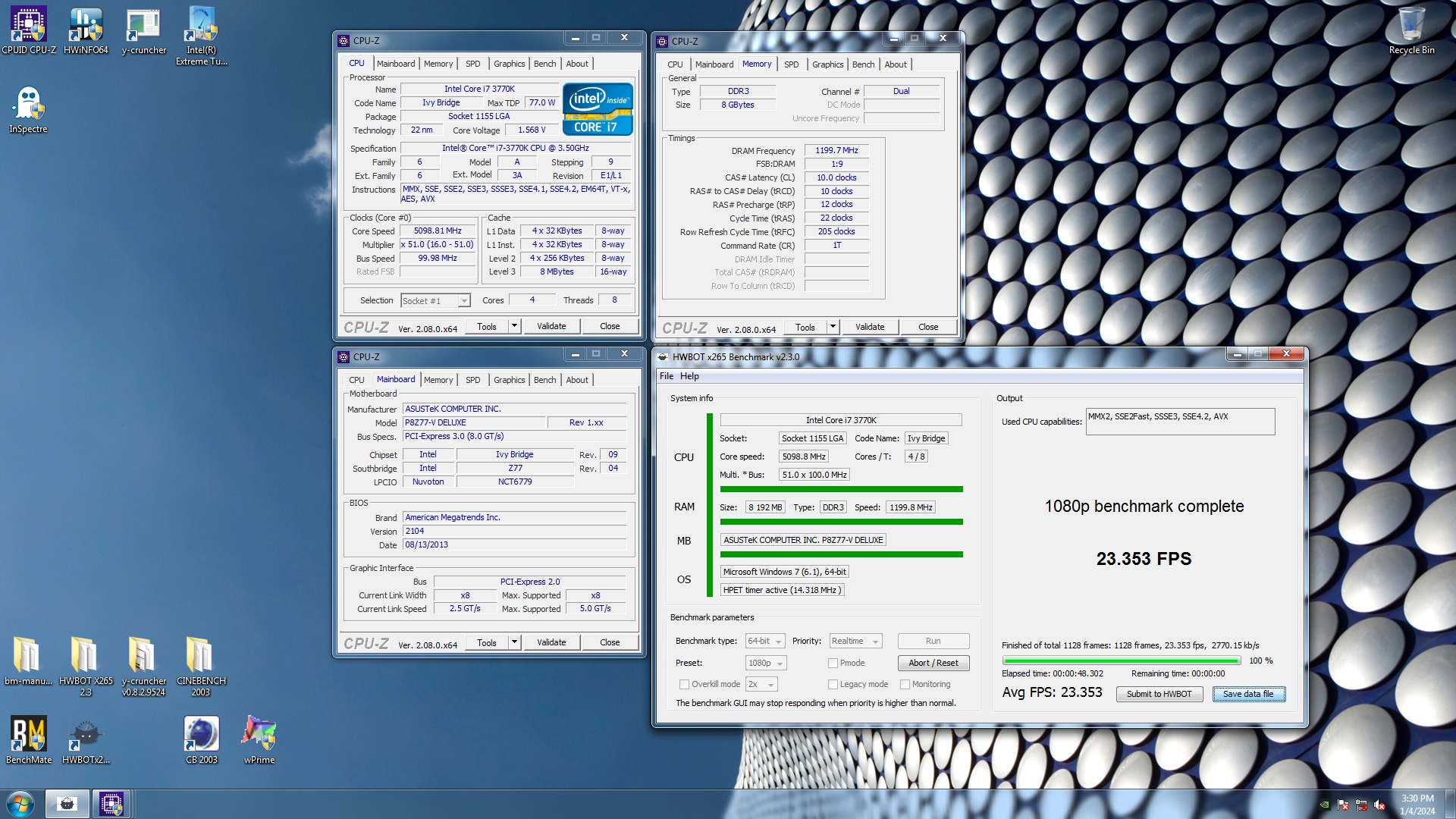Select the CPU-Z taskbar button
This screenshot has height=819, width=1456.
pyautogui.click(x=111, y=804)
